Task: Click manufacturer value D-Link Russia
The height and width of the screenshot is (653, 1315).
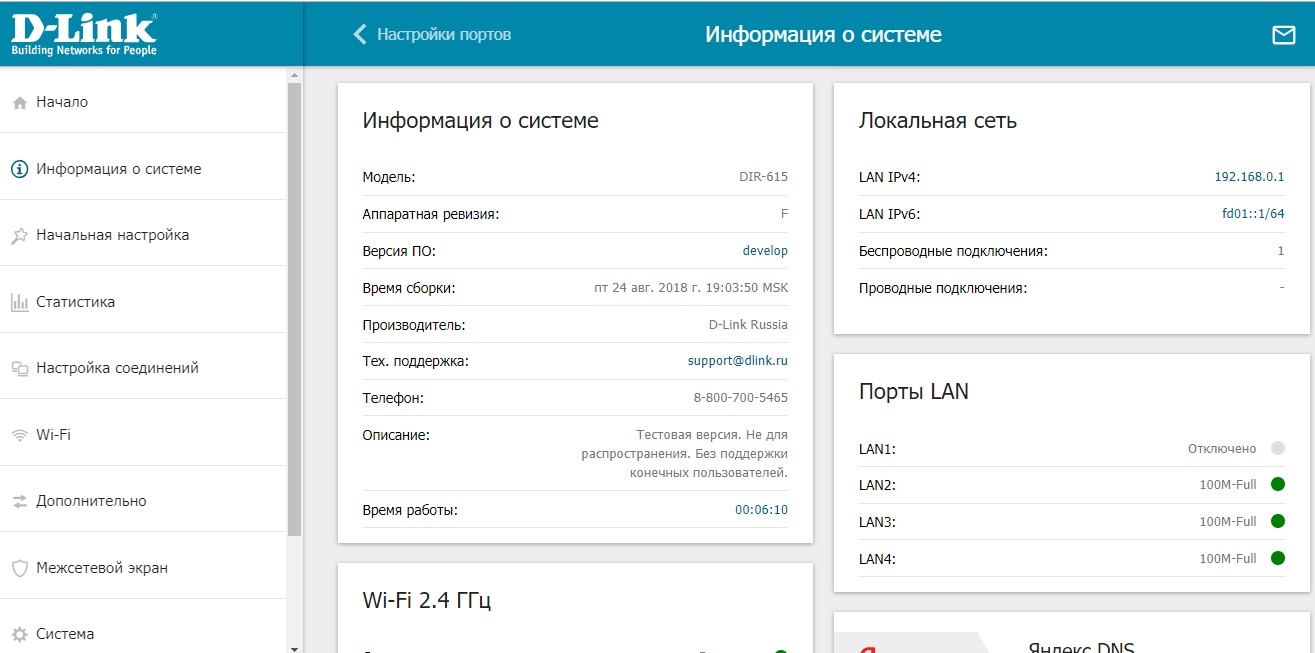Action: (748, 324)
